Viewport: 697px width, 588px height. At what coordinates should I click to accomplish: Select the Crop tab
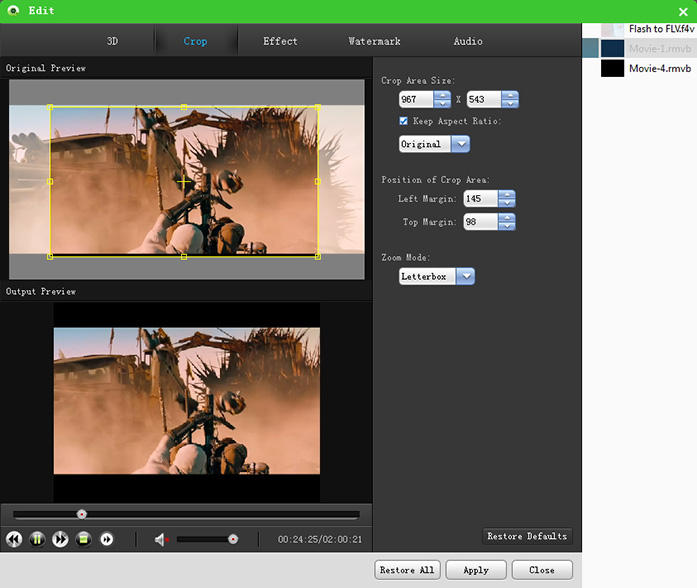click(x=195, y=41)
